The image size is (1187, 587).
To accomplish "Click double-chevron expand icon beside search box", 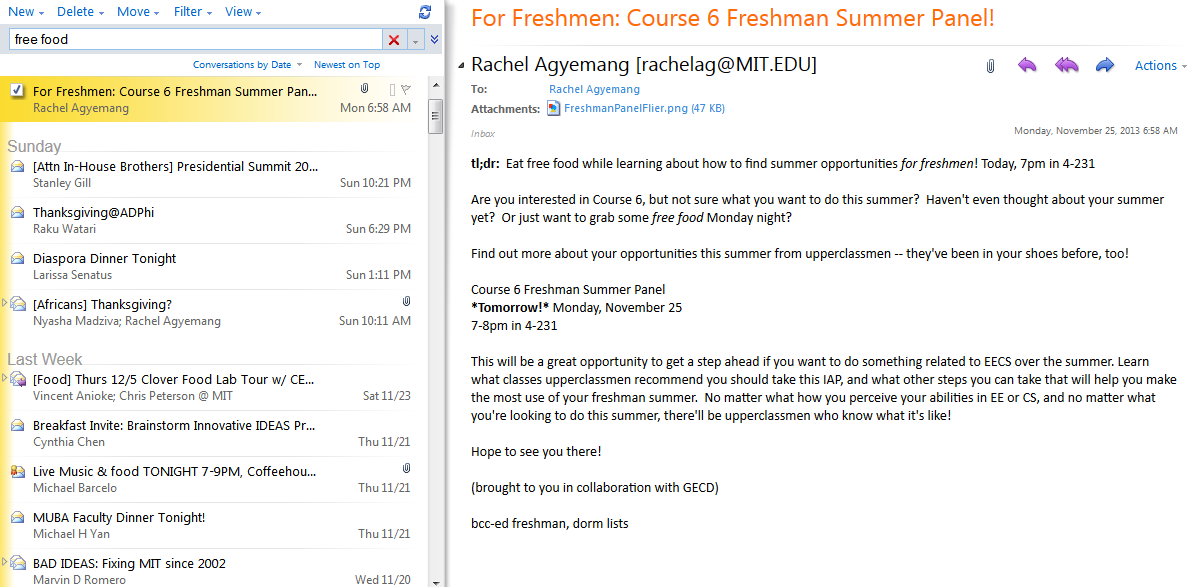I will [x=435, y=39].
